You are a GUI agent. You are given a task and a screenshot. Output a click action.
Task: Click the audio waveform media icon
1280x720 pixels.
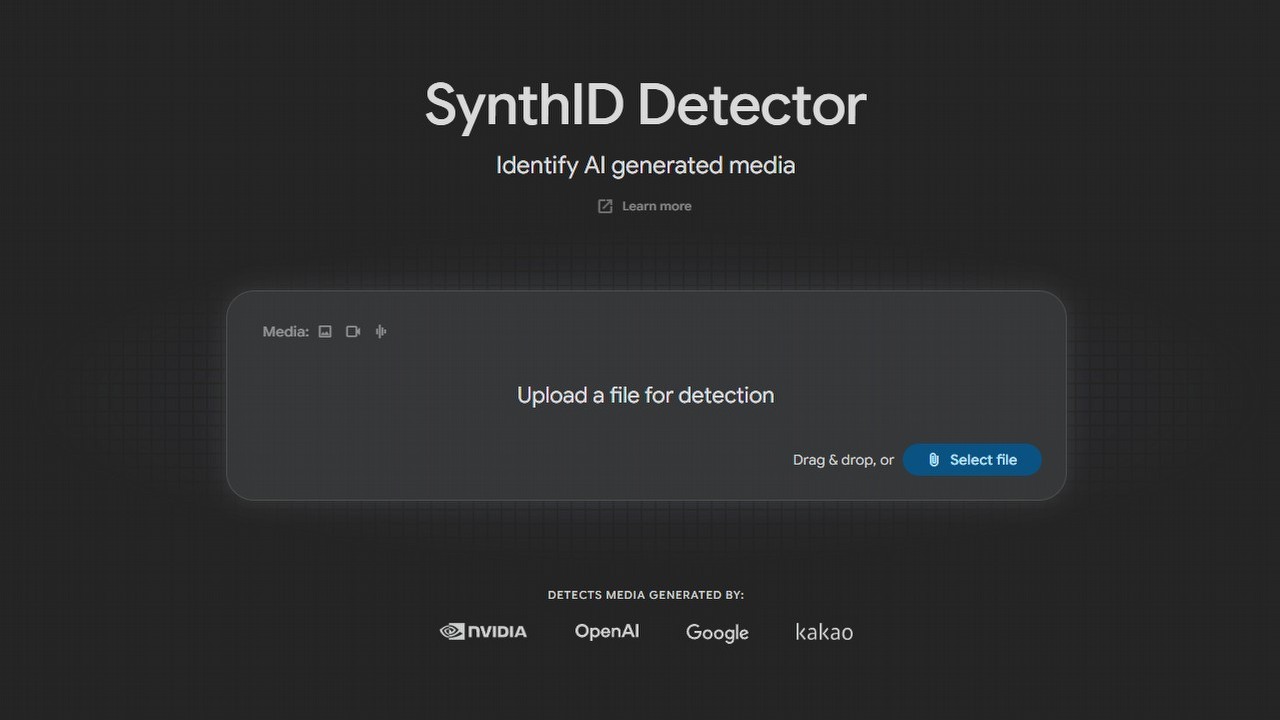pyautogui.click(x=381, y=331)
